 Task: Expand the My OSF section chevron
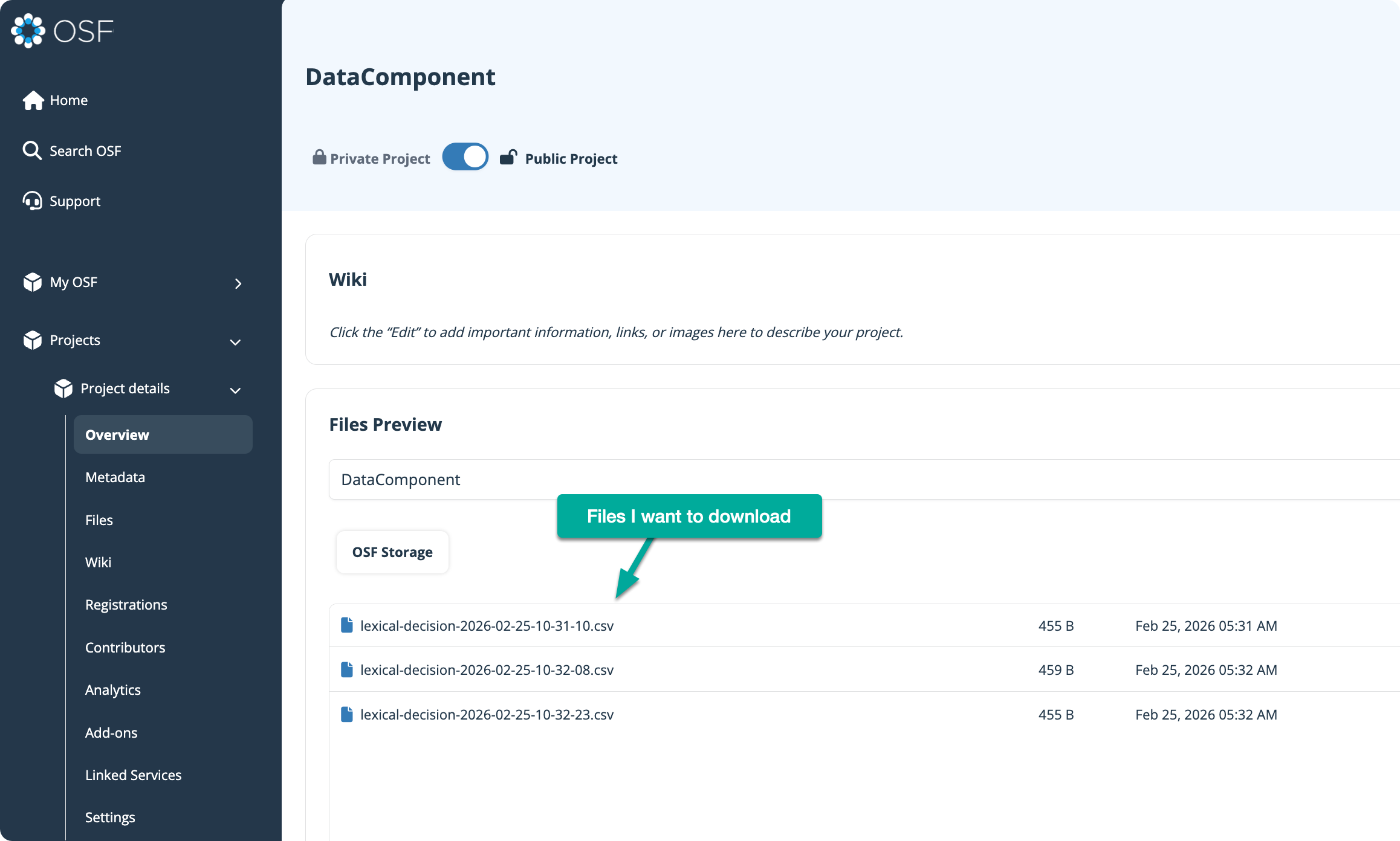(238, 283)
